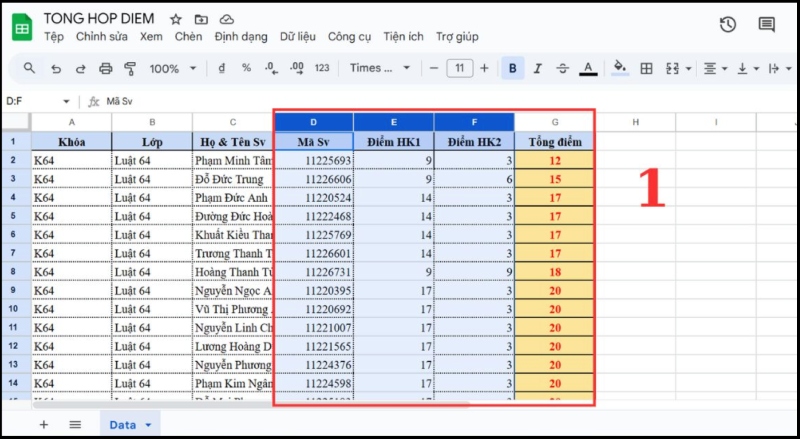Rename the document title TONG HOP DIEM
The width and height of the screenshot is (800, 439).
99,18
